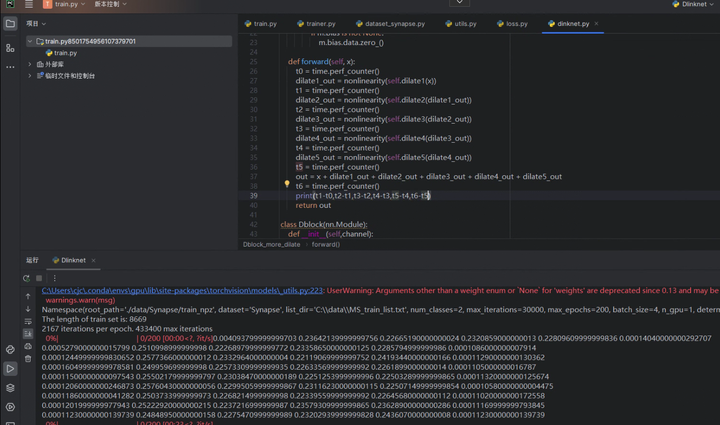The height and width of the screenshot is (425, 720).
Task: Click the scroll up arrow in console
Action: pos(28,297)
